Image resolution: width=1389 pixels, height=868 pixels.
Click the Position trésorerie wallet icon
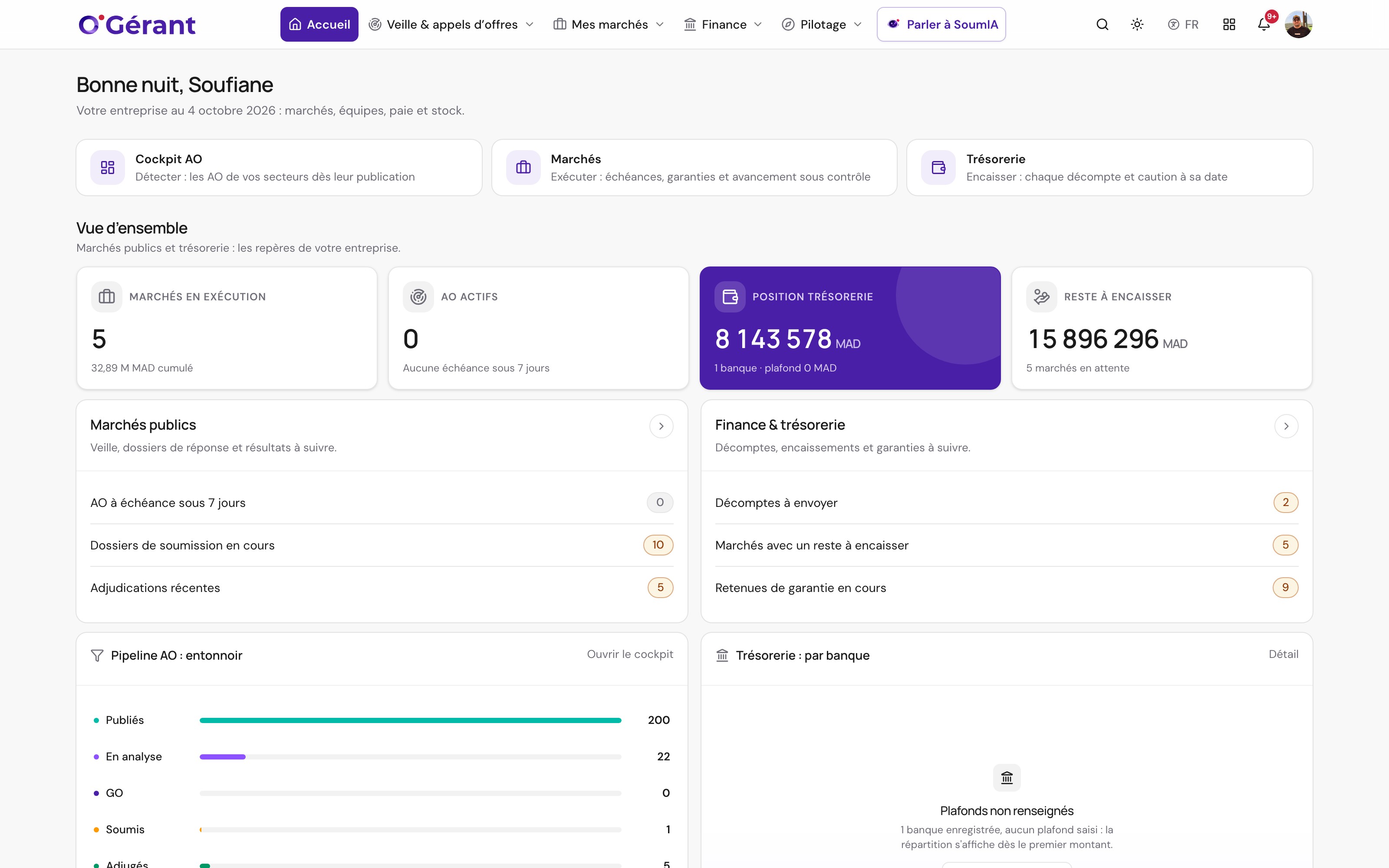click(730, 297)
